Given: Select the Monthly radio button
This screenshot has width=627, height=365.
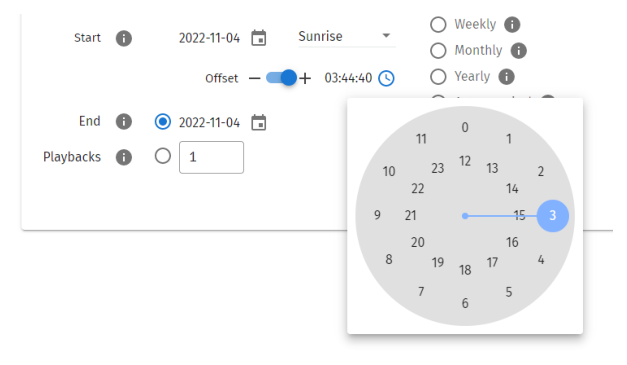Looking at the screenshot, I should click(438, 51).
